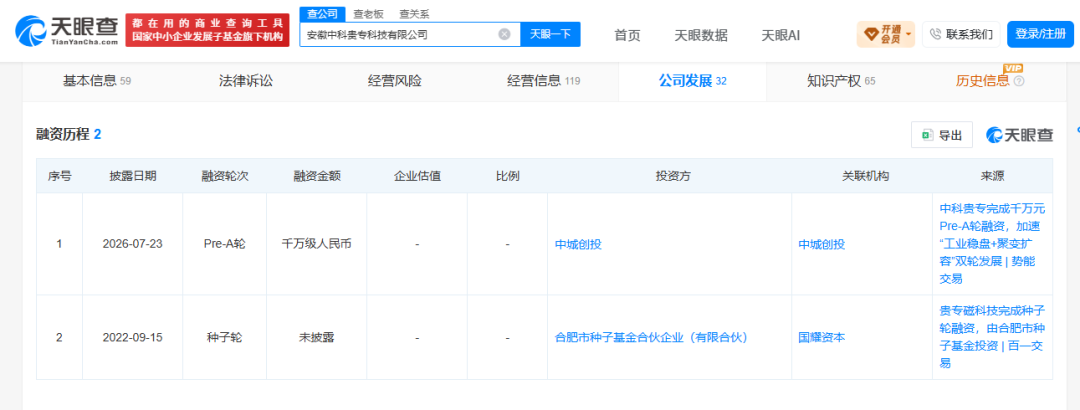Click the 联系我们 button
This screenshot has width=1080, height=410.
(961, 34)
